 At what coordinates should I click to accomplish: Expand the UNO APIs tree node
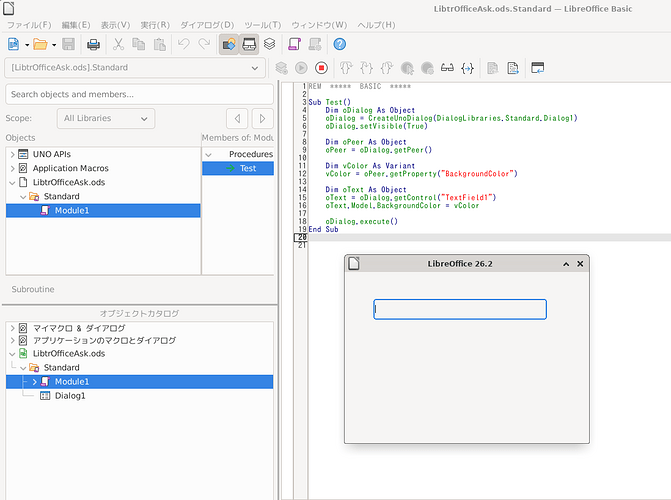[x=13, y=154]
